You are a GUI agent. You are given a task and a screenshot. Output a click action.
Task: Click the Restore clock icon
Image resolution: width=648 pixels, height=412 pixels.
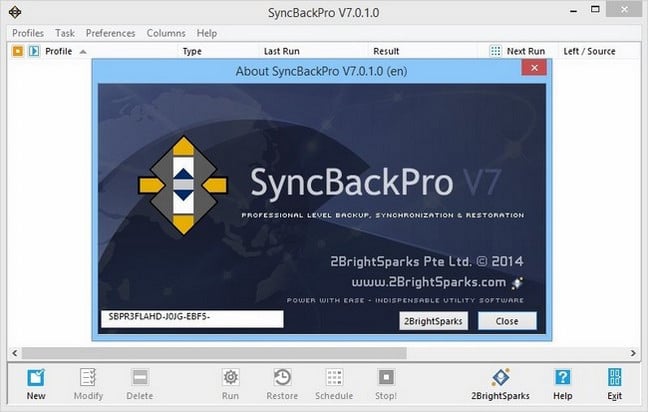pyautogui.click(x=282, y=377)
